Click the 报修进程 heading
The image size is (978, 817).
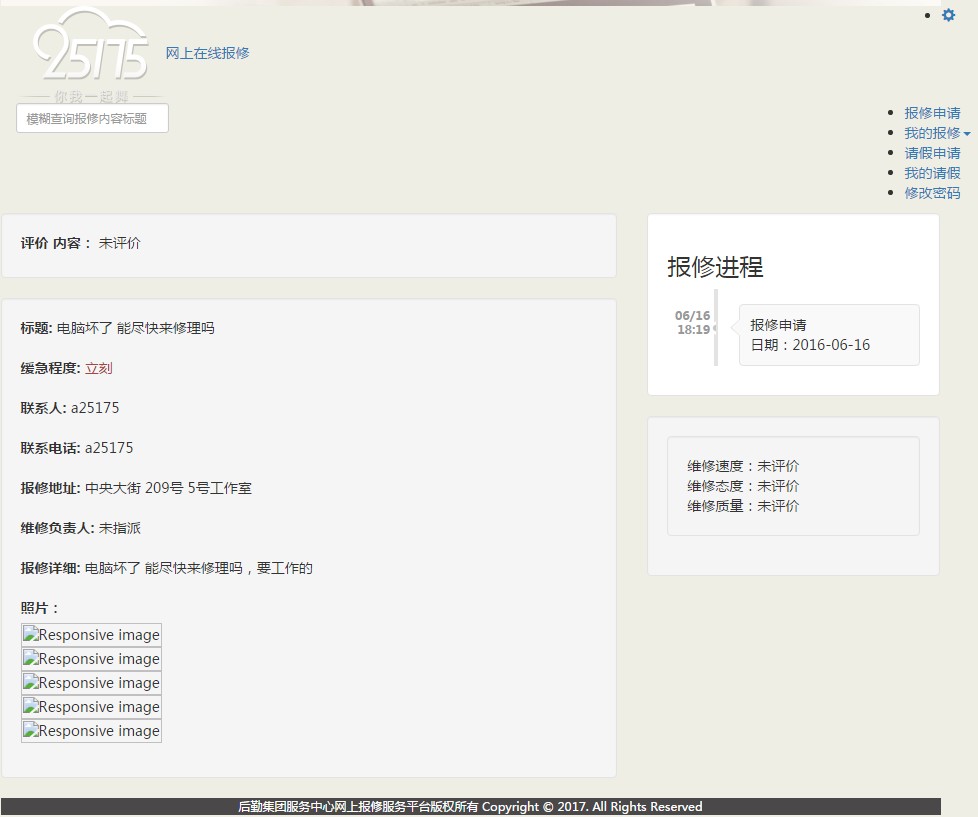coord(715,267)
